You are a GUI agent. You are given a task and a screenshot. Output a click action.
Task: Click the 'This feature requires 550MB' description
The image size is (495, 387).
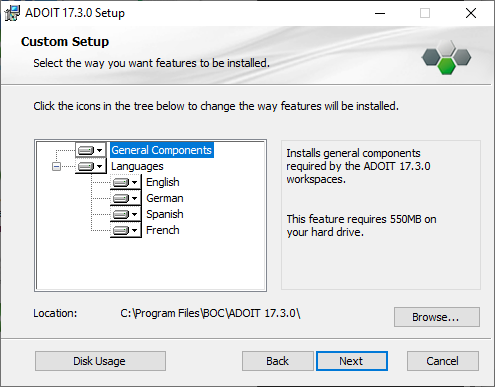(361, 225)
